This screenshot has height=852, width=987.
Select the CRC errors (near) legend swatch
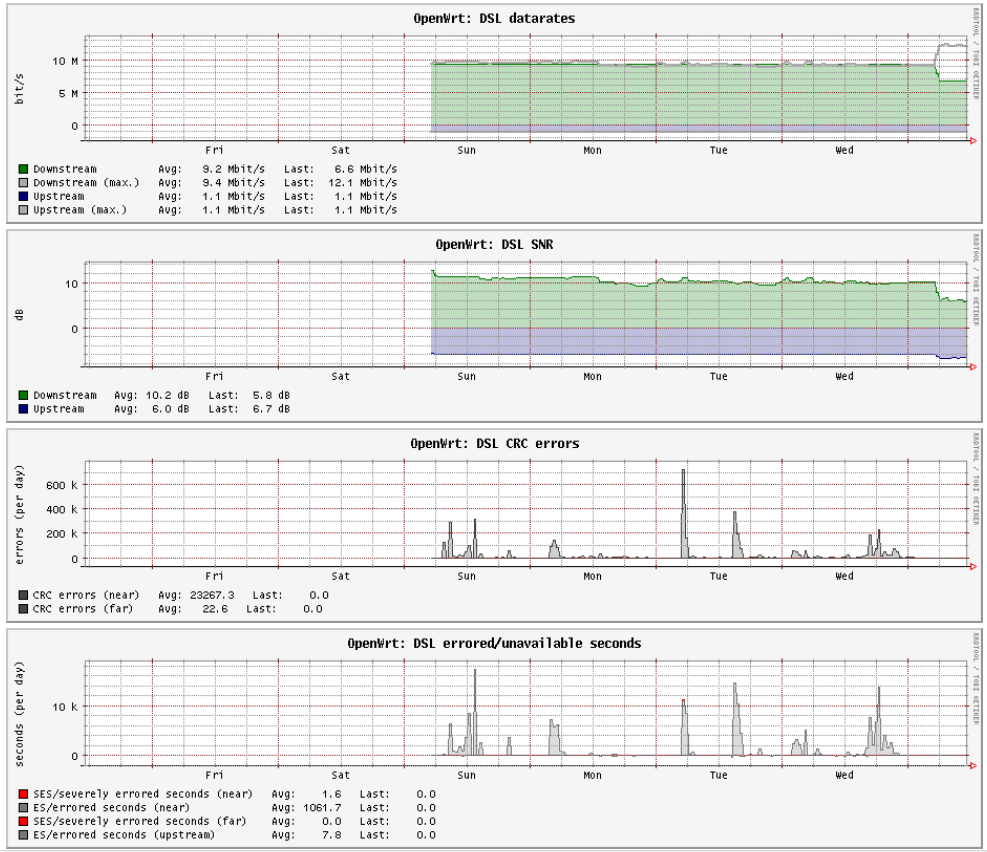(x=24, y=595)
